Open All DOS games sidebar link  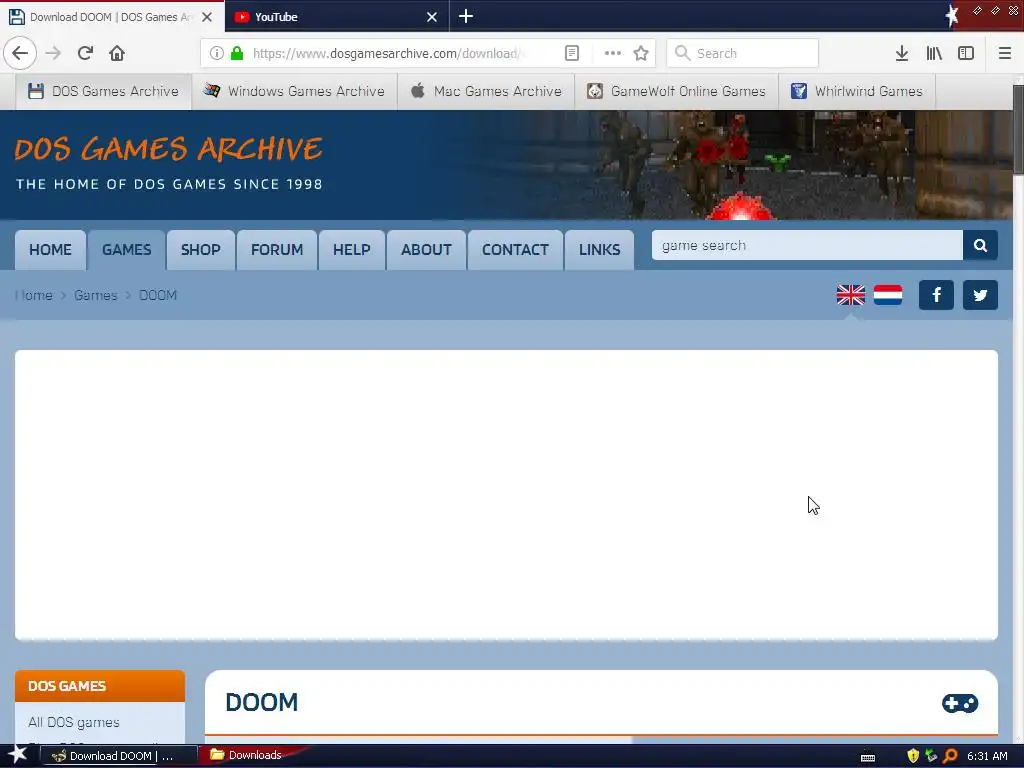[x=74, y=722]
